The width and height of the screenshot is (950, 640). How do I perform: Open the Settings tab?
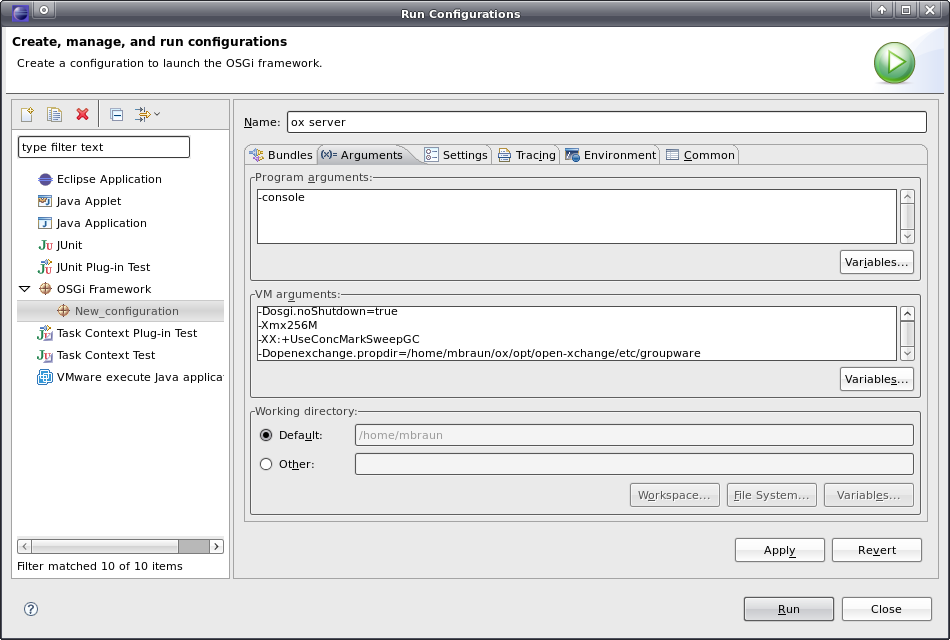pos(456,155)
